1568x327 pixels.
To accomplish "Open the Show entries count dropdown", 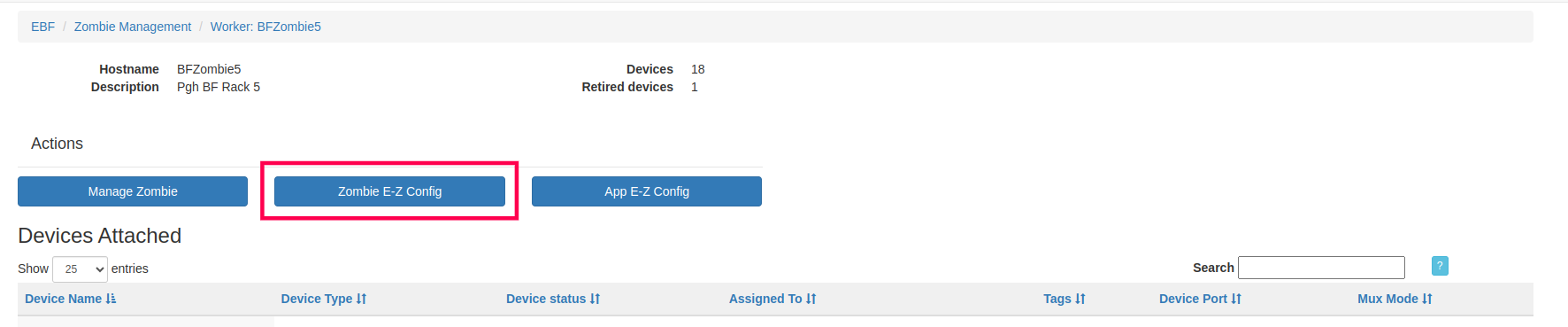I will [80, 269].
